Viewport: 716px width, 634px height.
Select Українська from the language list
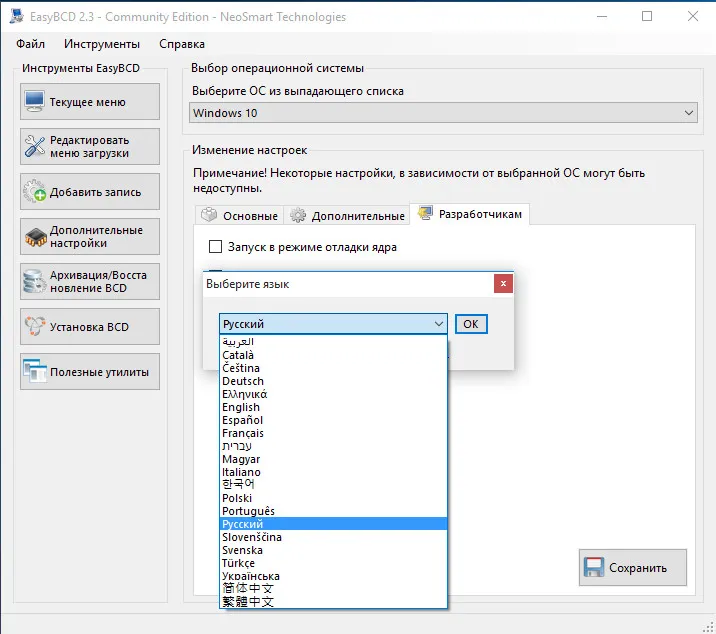point(333,576)
